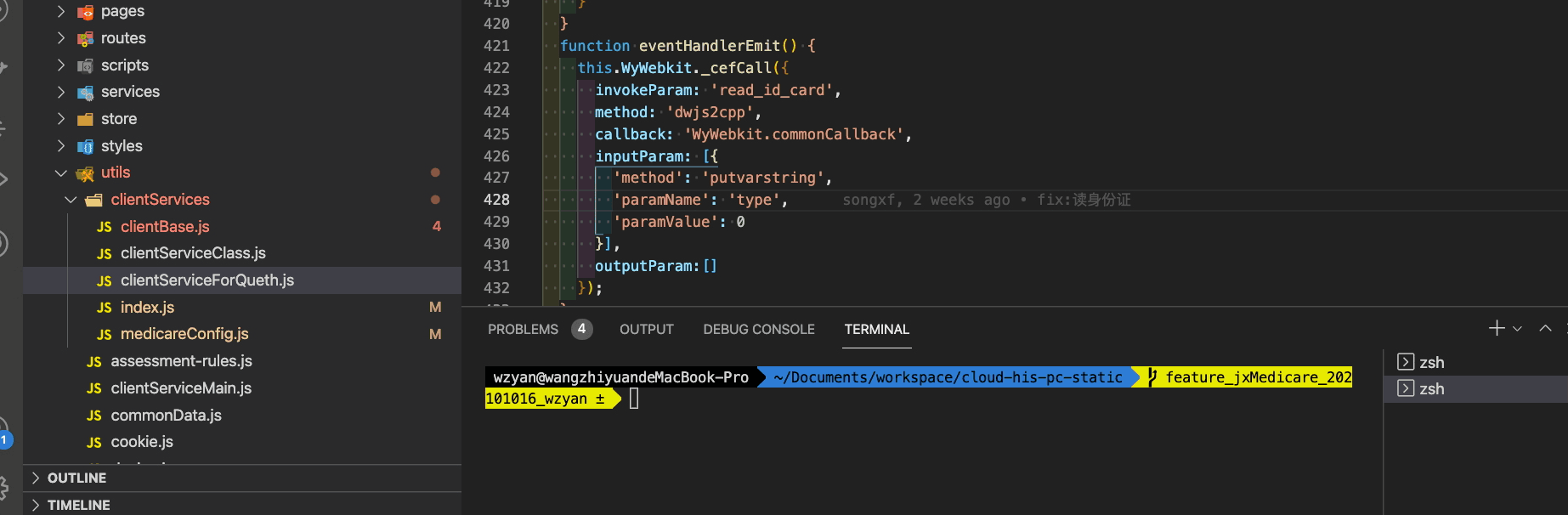The height and width of the screenshot is (515, 1568).
Task: Expand the TIMELINE section
Action: pyautogui.click(x=78, y=505)
